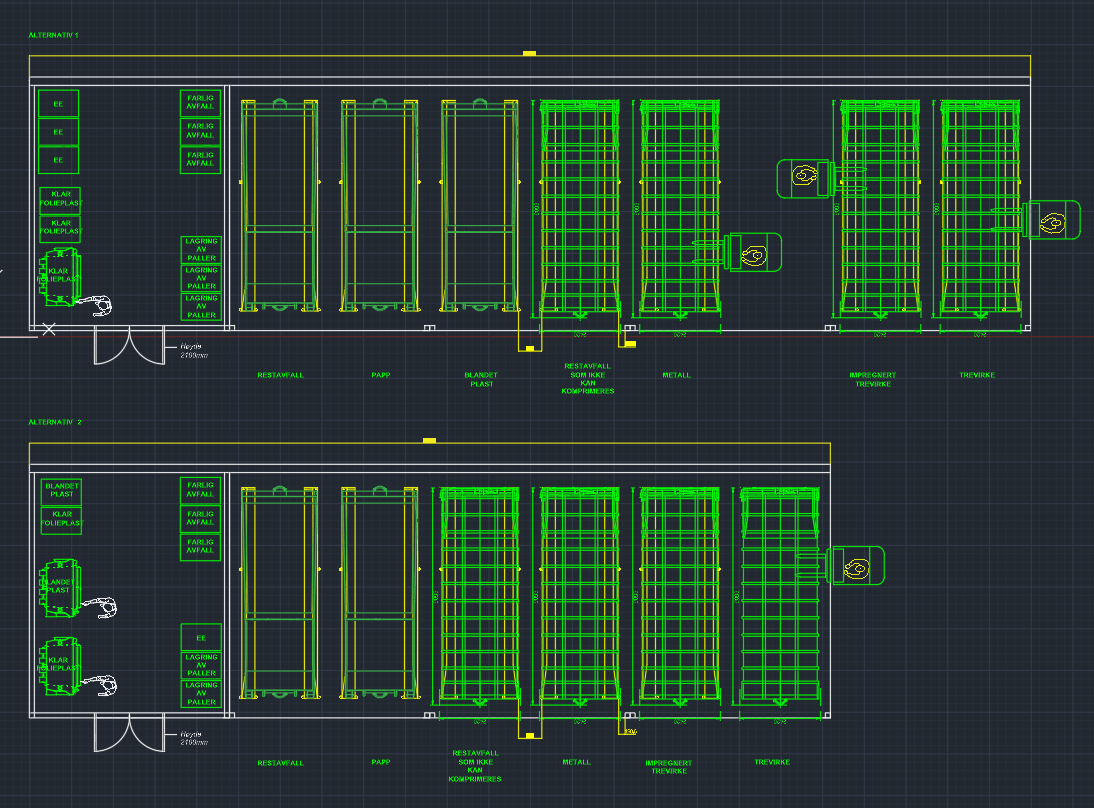Click the ALTERNATIV 2 title text
The height and width of the screenshot is (808, 1094).
point(55,422)
